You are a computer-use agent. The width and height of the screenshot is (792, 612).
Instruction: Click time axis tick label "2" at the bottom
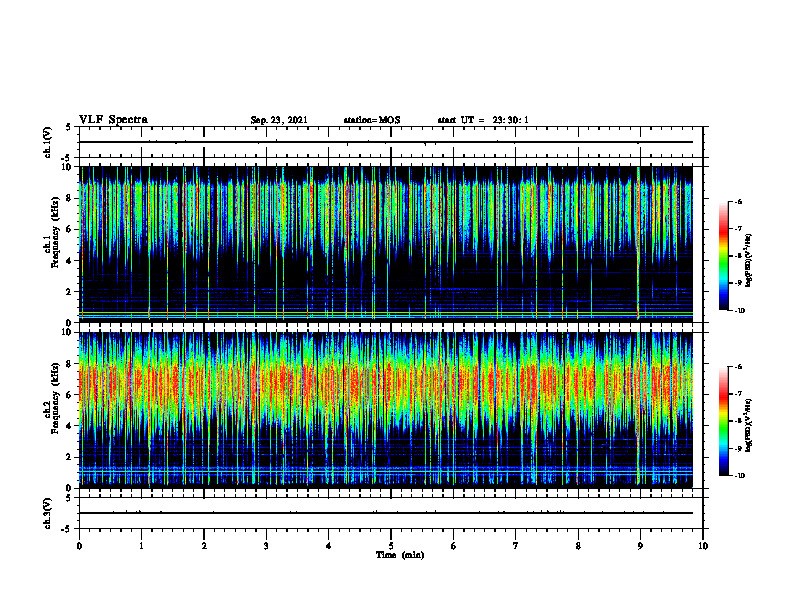tap(204, 546)
